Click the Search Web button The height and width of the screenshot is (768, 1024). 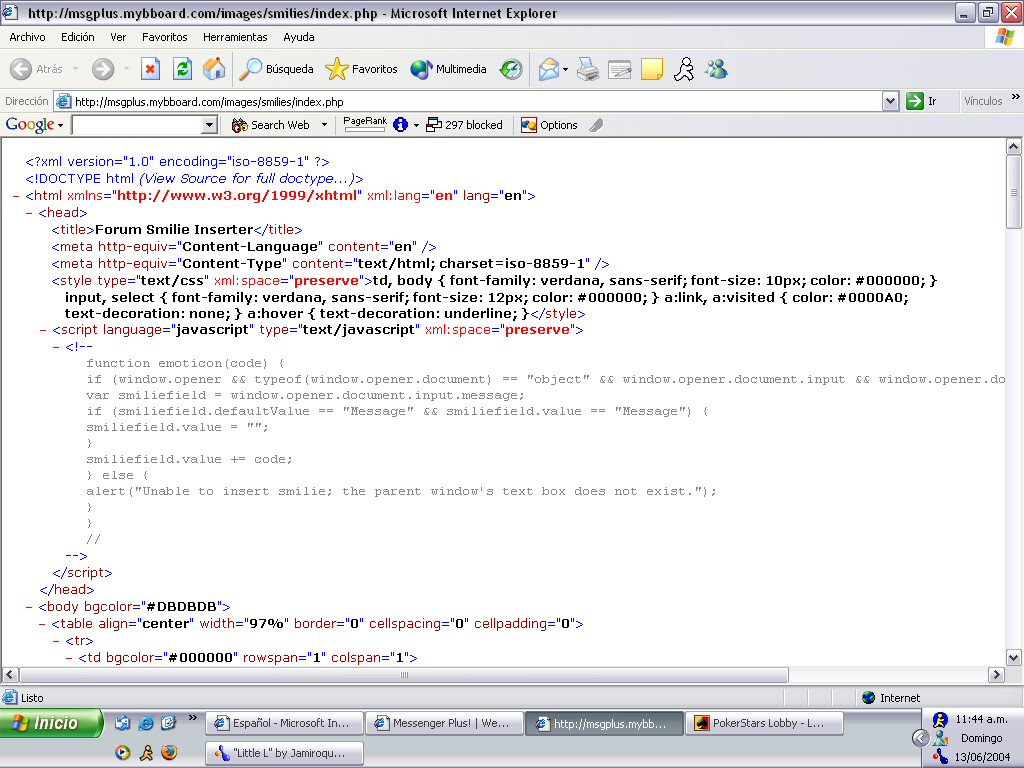point(271,125)
